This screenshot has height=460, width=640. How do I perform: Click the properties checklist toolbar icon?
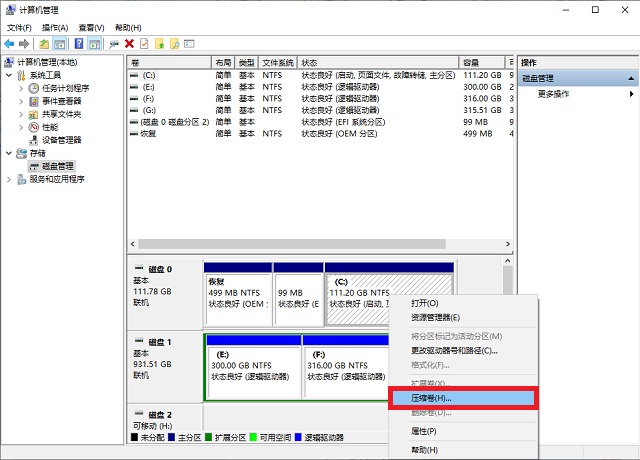click(144, 44)
